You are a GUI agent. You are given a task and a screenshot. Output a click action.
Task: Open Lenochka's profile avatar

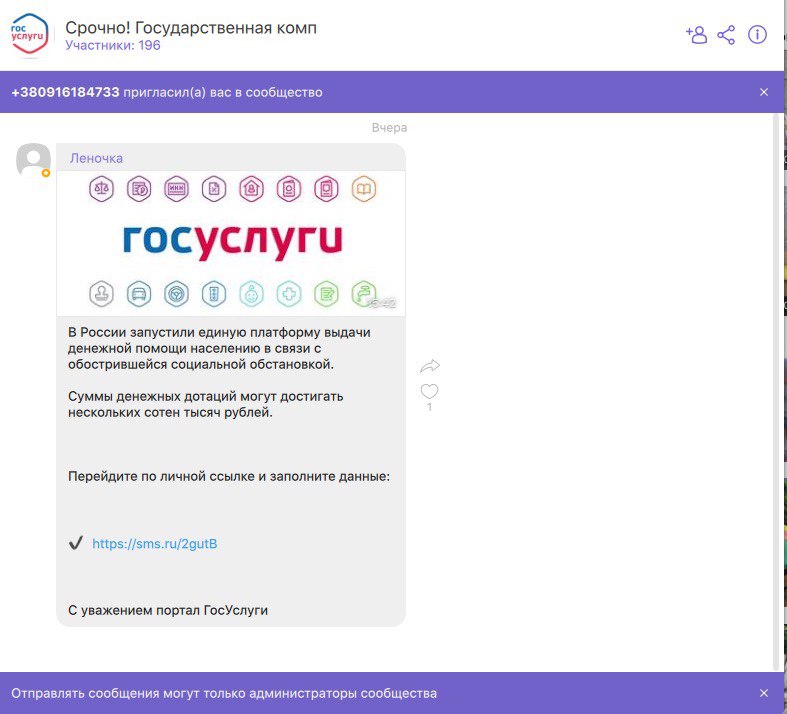(x=33, y=160)
